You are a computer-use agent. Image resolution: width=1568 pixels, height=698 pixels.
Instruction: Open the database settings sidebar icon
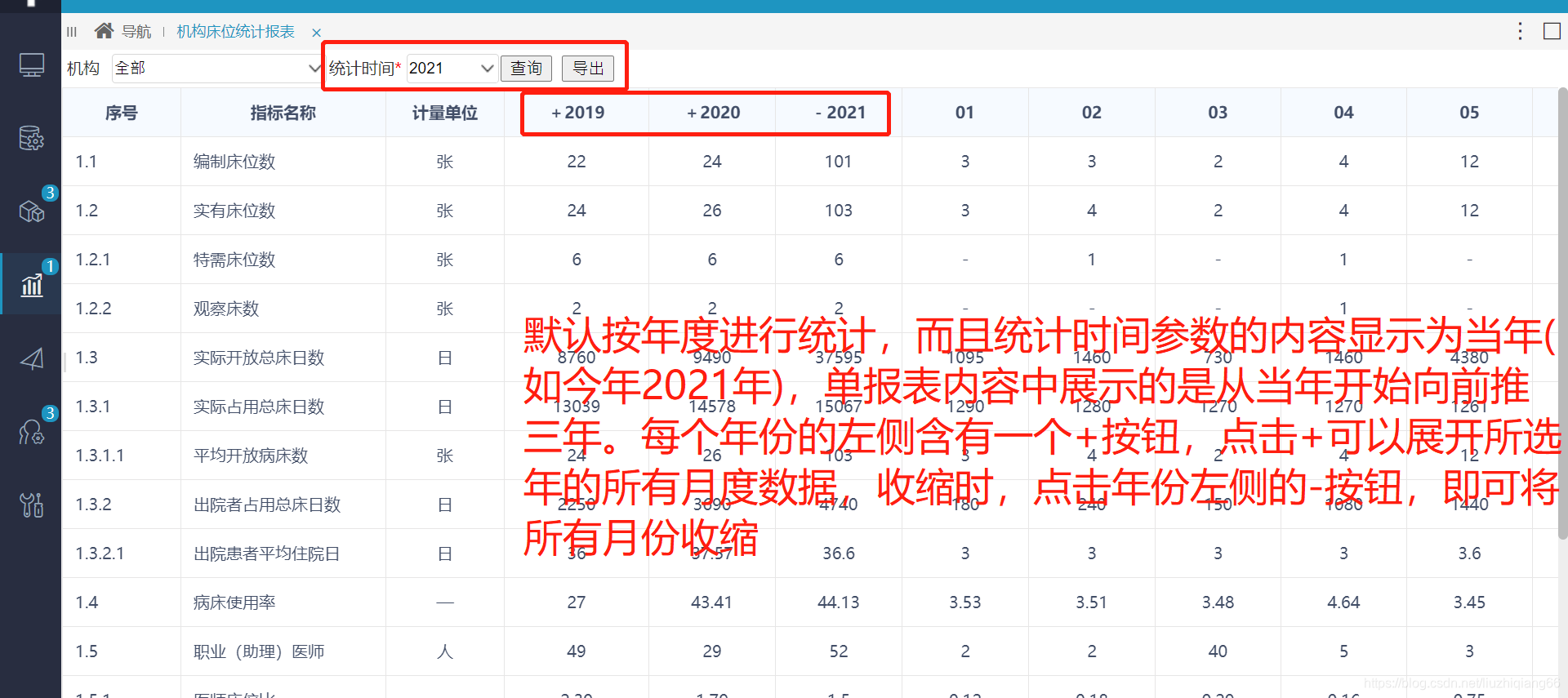click(x=31, y=138)
